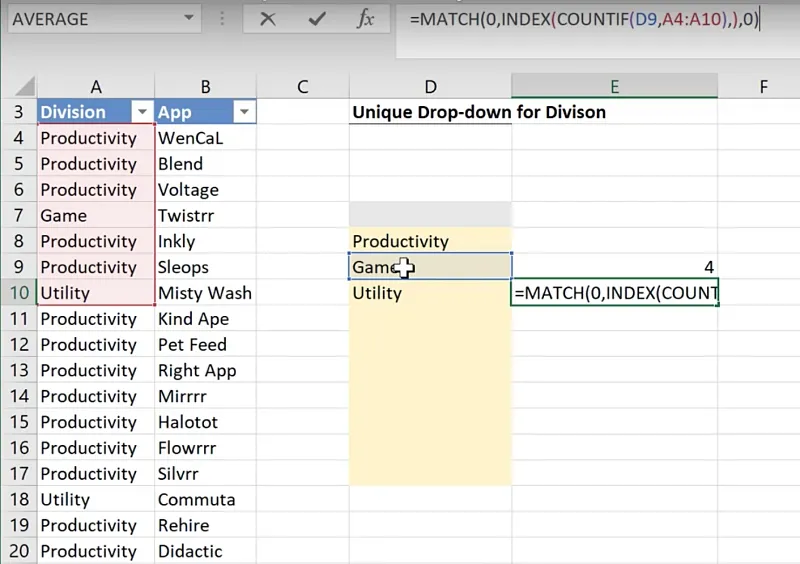Viewport: 800px width, 564px height.
Task: Select row 12 header
Action: [18, 345]
